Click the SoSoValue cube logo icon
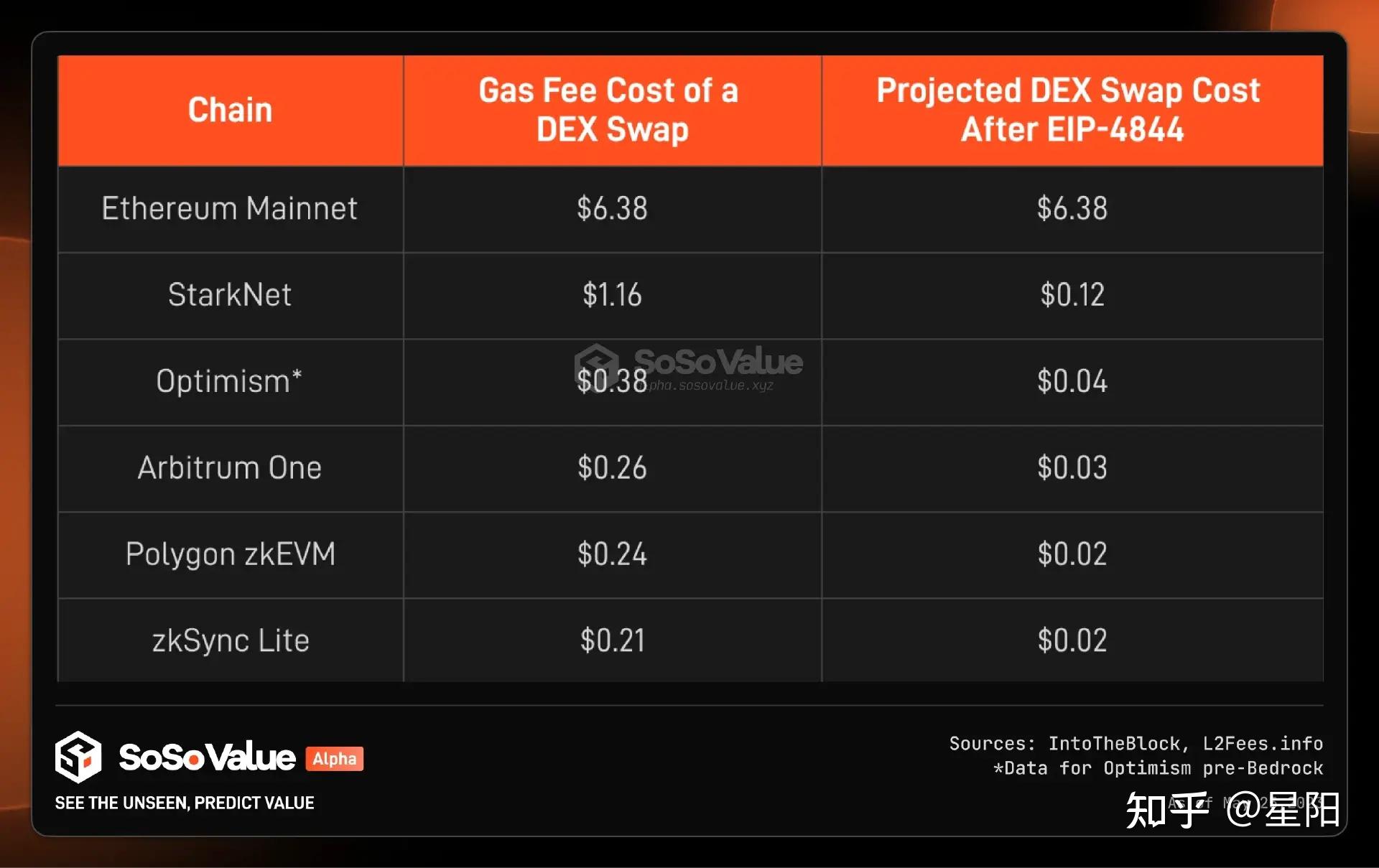This screenshot has height=868, width=1379. pyautogui.click(x=78, y=757)
